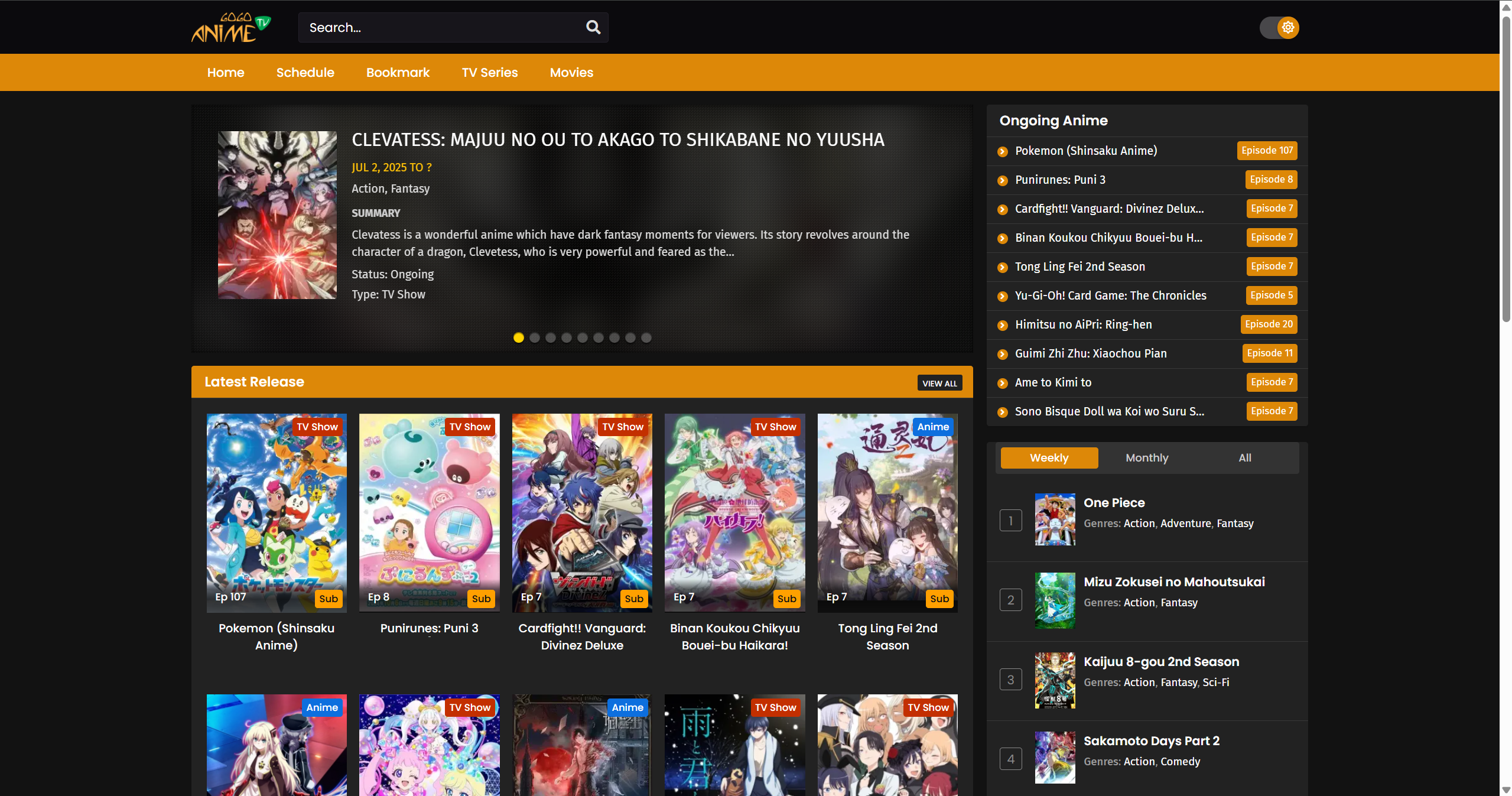1512x796 pixels.
Task: Select the fifth carousel slide dot
Action: [583, 337]
